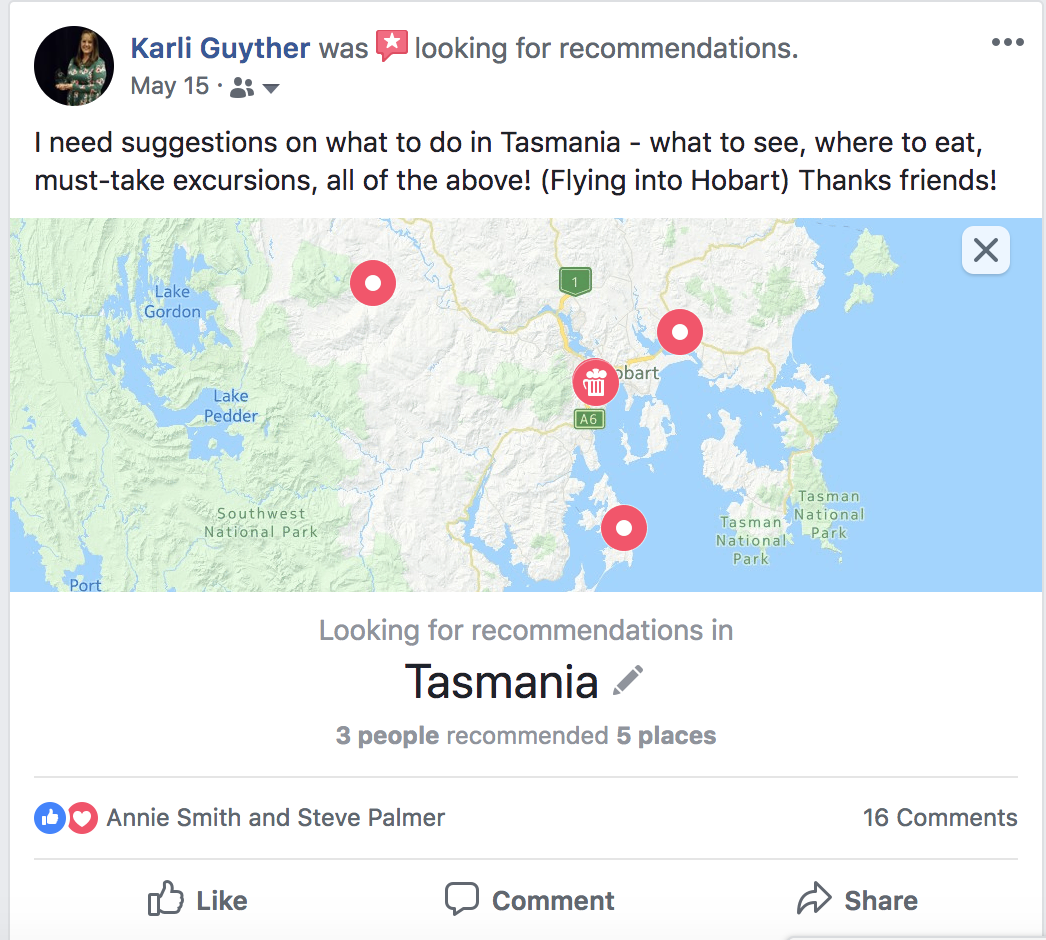Open audience privacy dropdown next to date

pos(271,88)
